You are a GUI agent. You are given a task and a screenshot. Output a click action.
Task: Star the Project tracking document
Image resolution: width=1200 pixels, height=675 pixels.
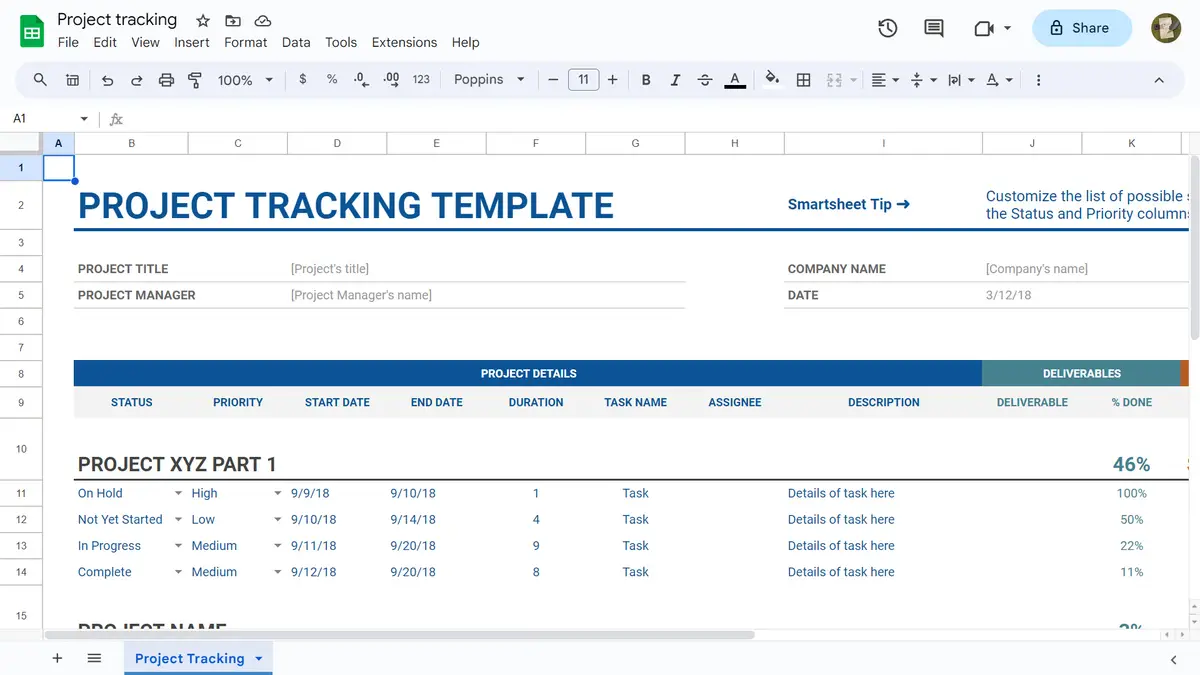tap(203, 21)
